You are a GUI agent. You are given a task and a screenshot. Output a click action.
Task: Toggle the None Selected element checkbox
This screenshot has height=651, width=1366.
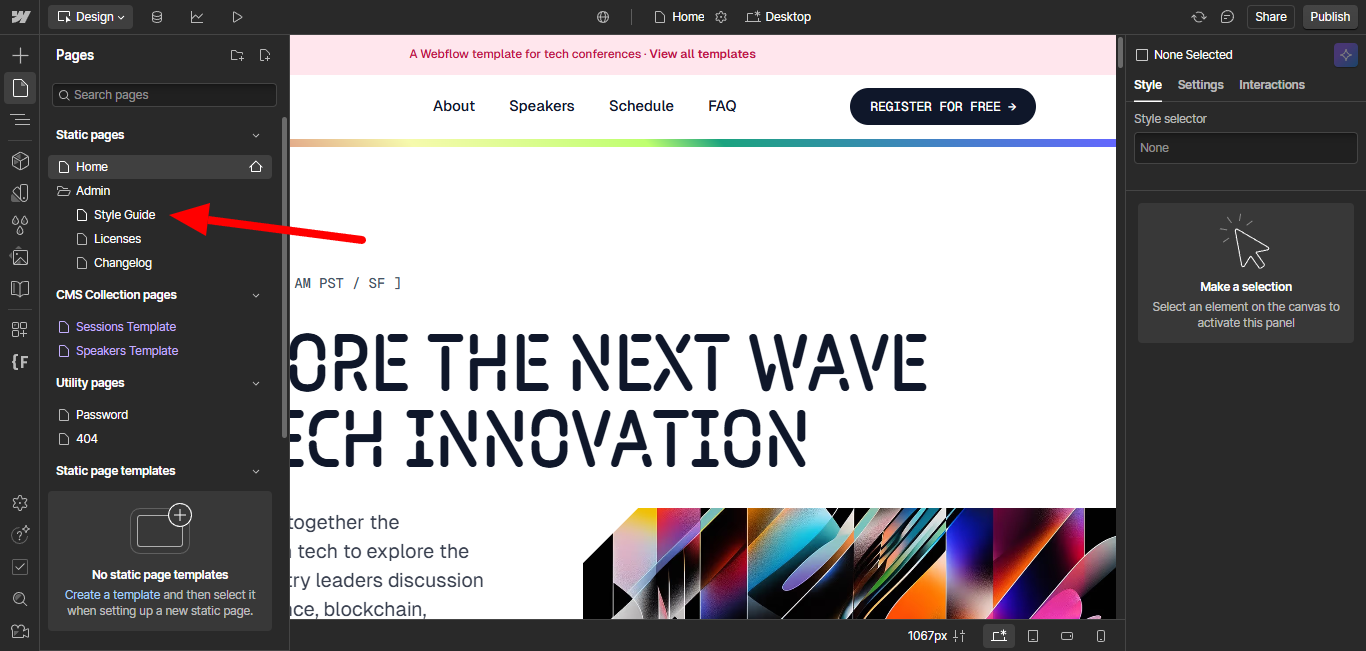point(1142,55)
